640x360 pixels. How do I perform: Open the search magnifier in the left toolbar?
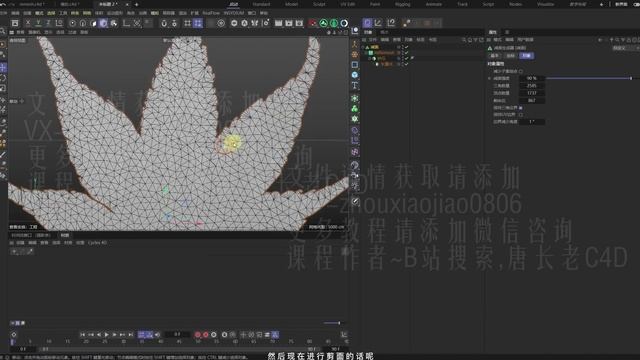coord(3,31)
